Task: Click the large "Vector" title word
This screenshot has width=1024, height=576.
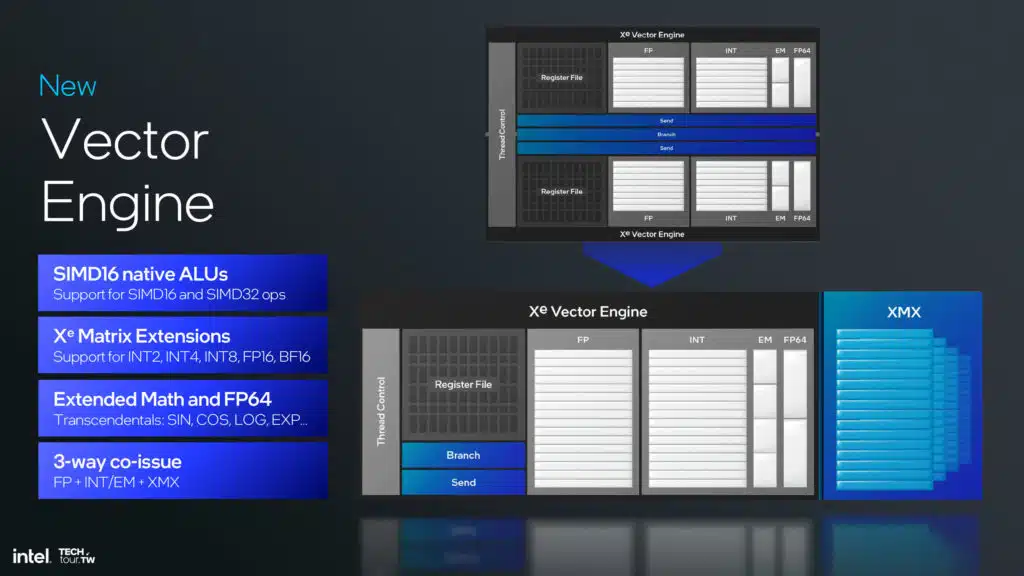Action: click(125, 139)
